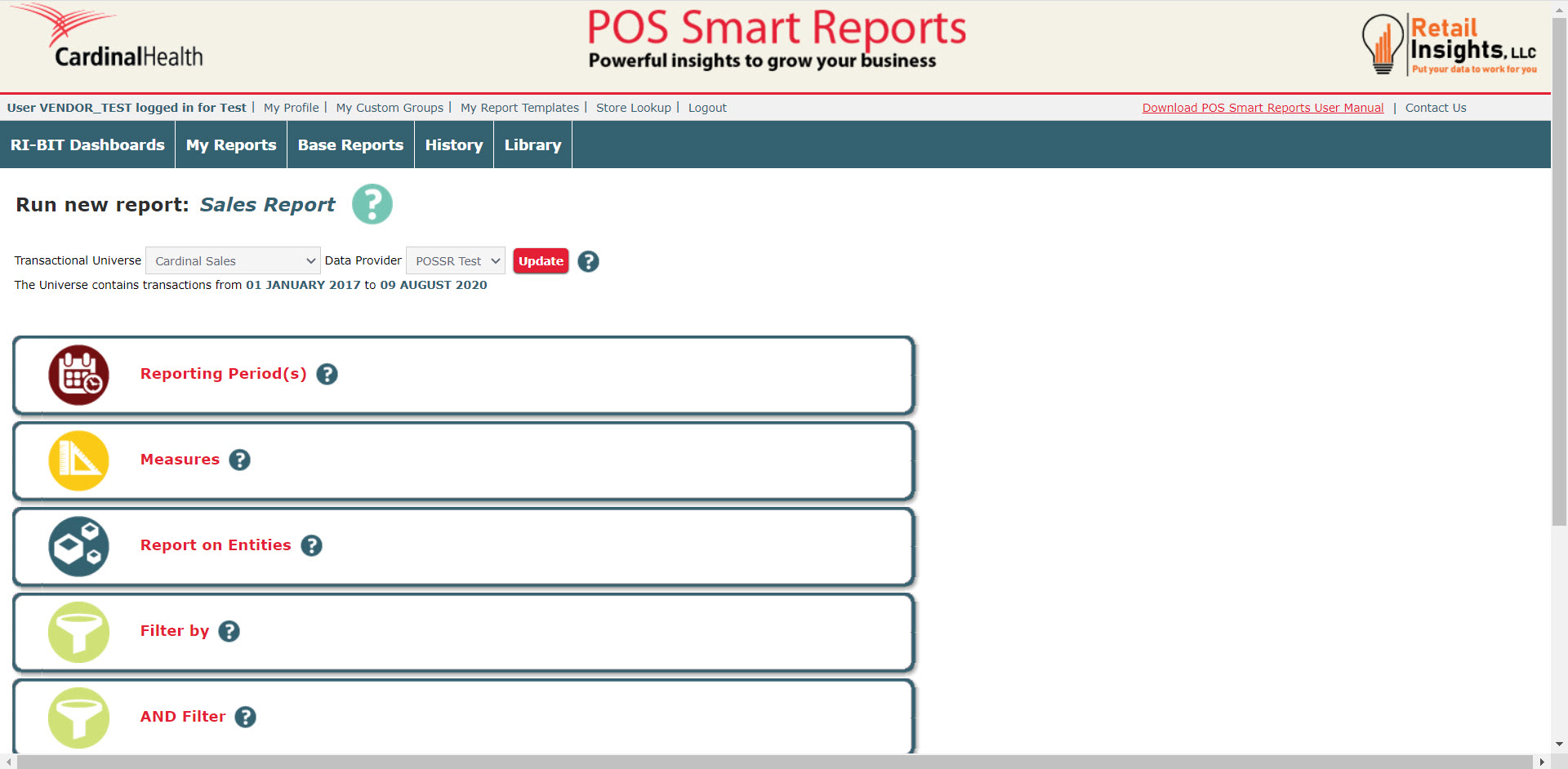The image size is (1568, 769).
Task: Switch to the My Reports tab
Action: [x=231, y=145]
